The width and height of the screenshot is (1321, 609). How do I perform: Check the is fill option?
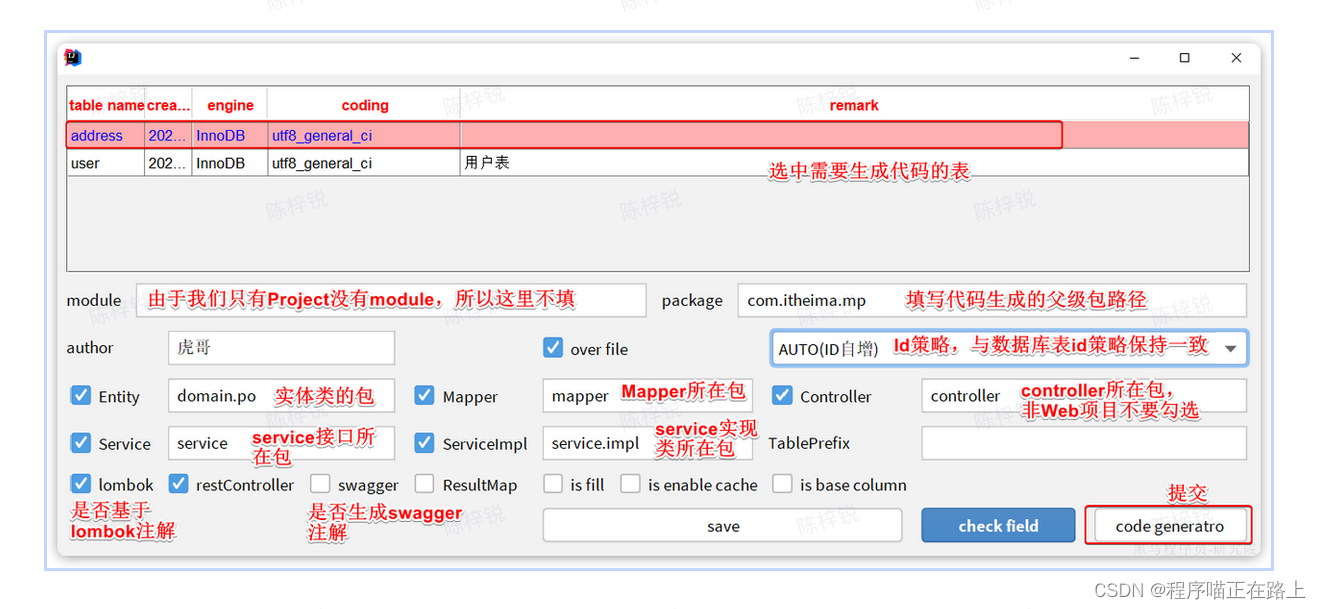(x=553, y=484)
